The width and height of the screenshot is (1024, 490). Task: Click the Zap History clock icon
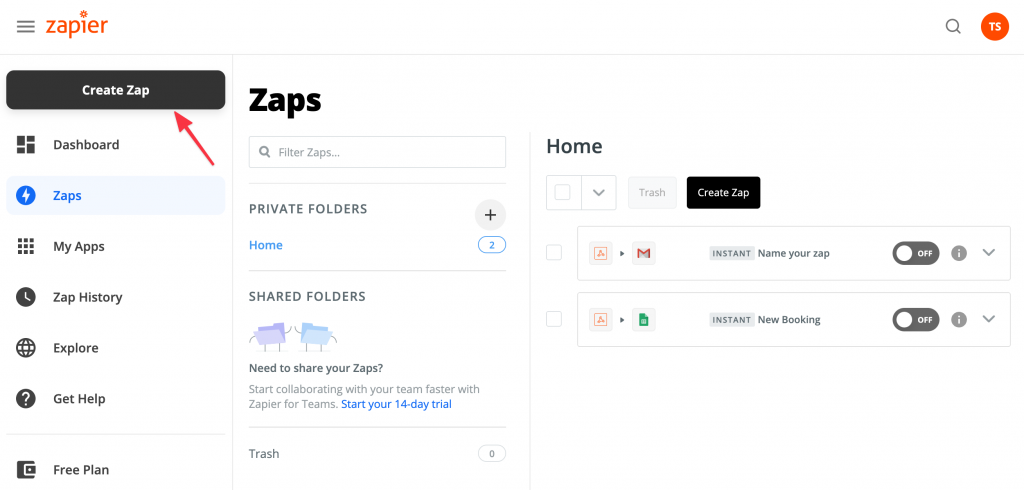click(25, 297)
